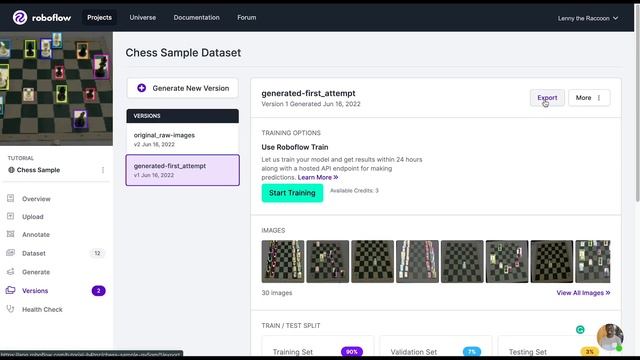Go to the Overview sidebar item
The height and width of the screenshot is (360, 640).
[36, 199]
